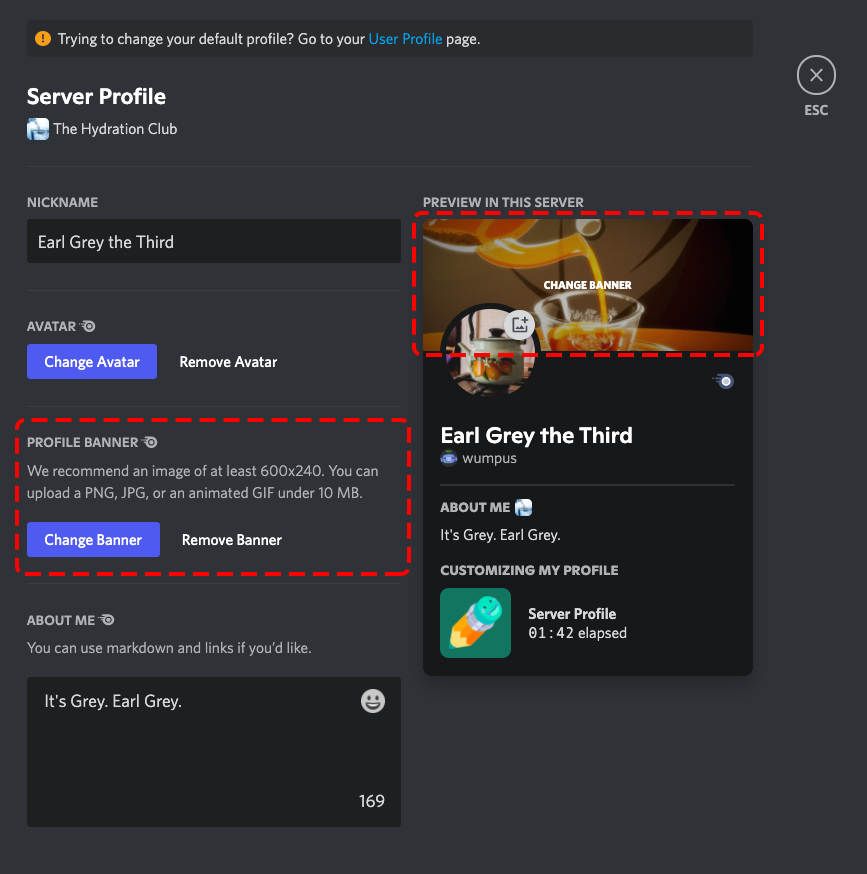The image size is (867, 874).
Task: Click inside the Nickname text field
Action: coord(213,241)
